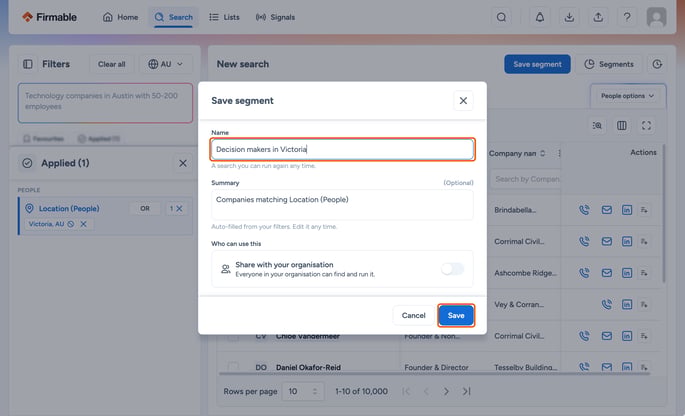Screen dimensions: 685x416
Task: Click the Ashcombe Ridge company cell
Action: pos(525,273)
